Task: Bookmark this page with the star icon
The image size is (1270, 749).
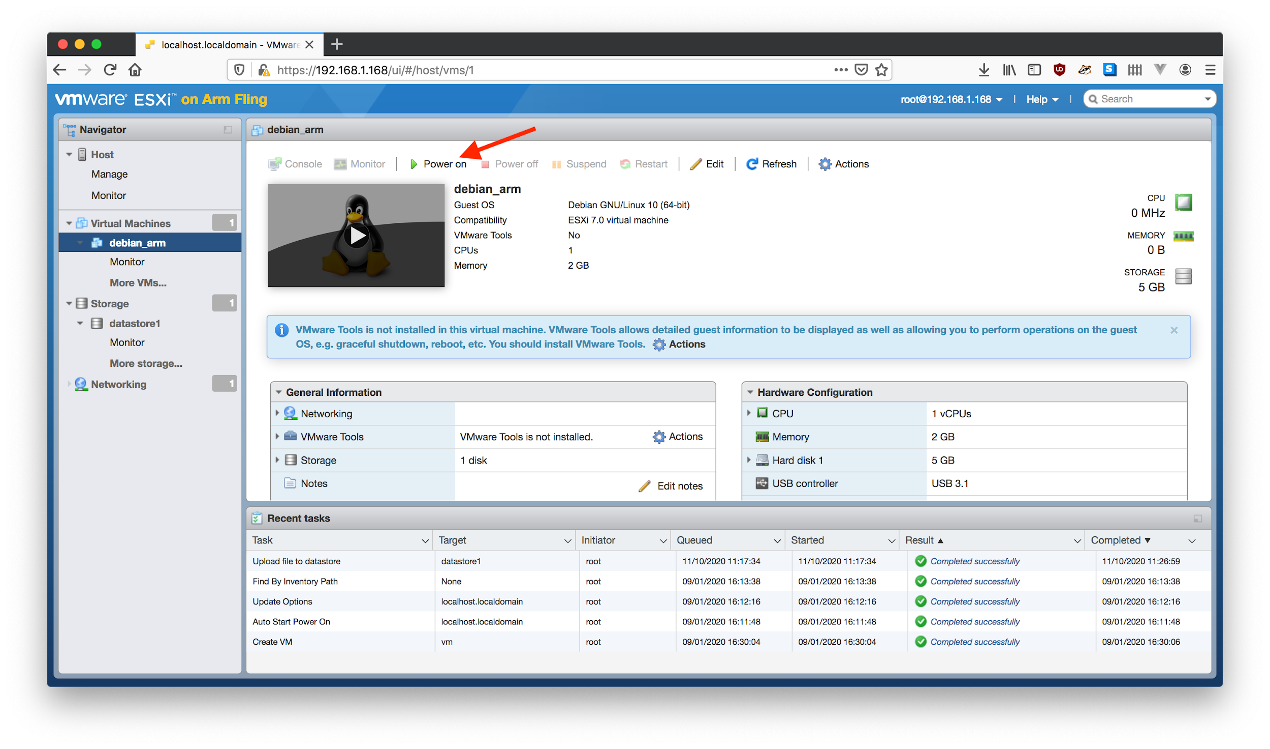Action: [882, 70]
